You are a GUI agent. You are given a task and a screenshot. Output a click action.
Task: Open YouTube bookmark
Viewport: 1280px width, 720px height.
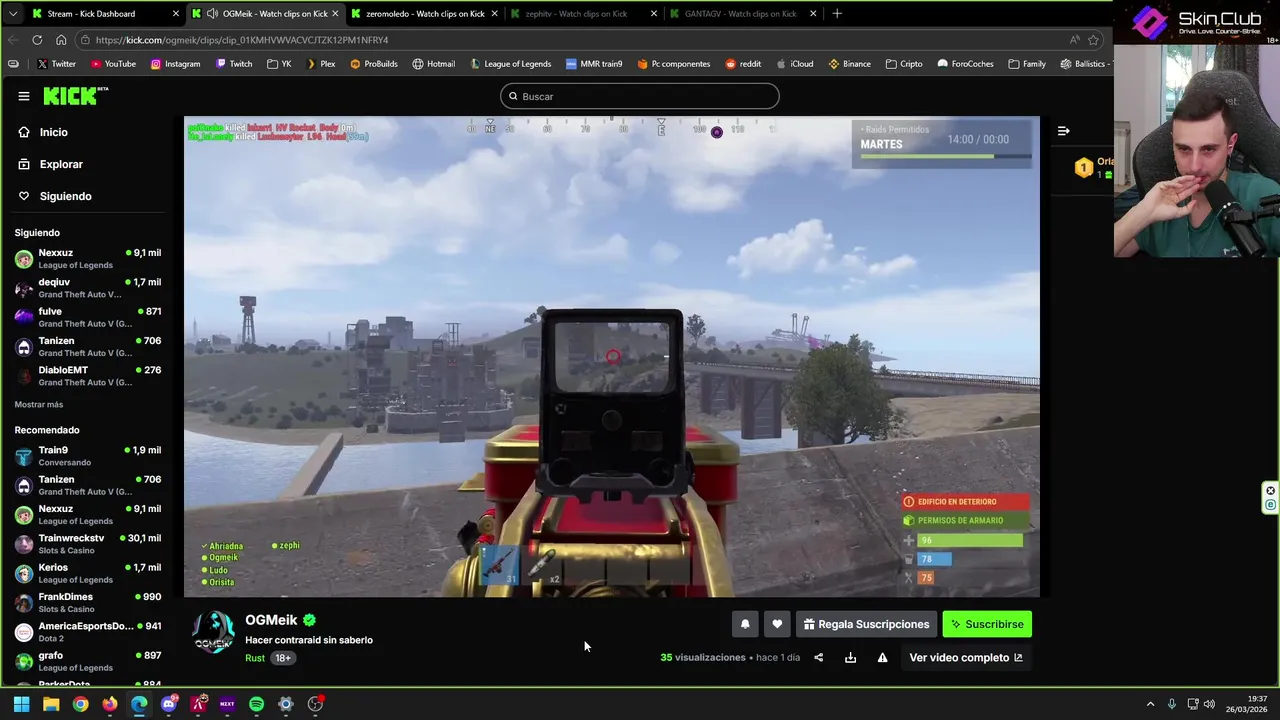pos(113,64)
